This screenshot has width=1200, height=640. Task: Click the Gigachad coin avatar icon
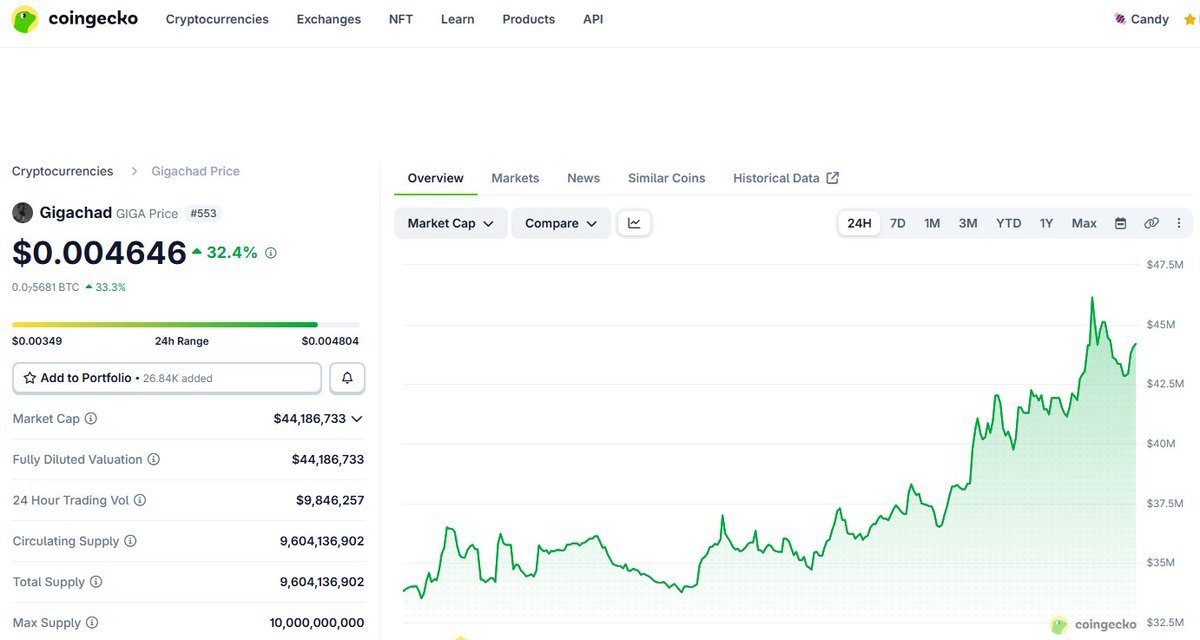tap(22, 212)
